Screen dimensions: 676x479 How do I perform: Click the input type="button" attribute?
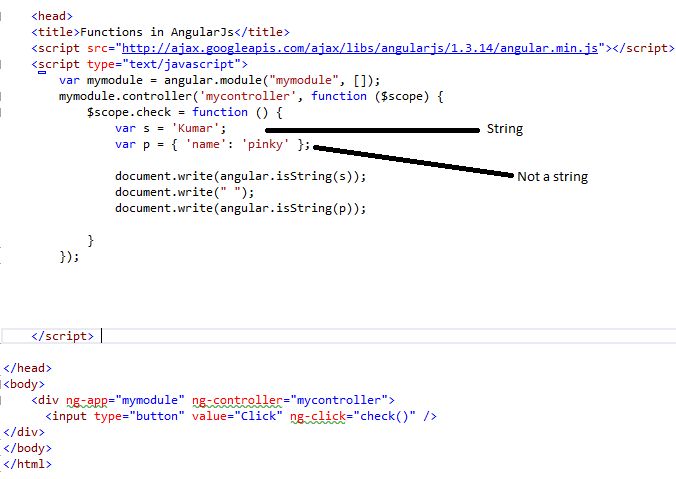click(x=139, y=416)
